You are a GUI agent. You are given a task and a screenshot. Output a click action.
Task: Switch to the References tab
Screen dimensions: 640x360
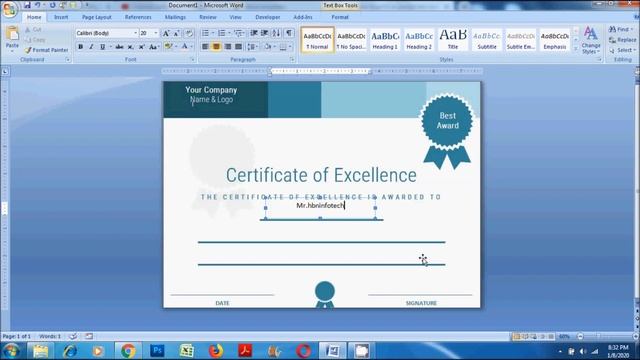[x=138, y=17]
